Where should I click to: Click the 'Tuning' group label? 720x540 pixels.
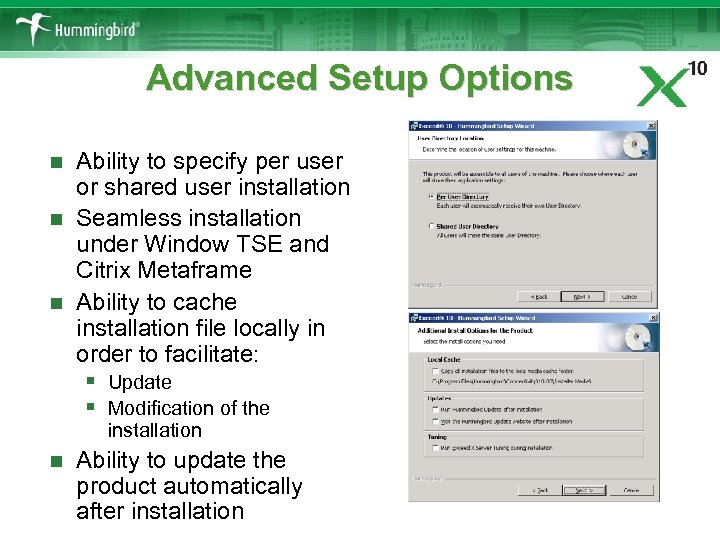[437, 437]
